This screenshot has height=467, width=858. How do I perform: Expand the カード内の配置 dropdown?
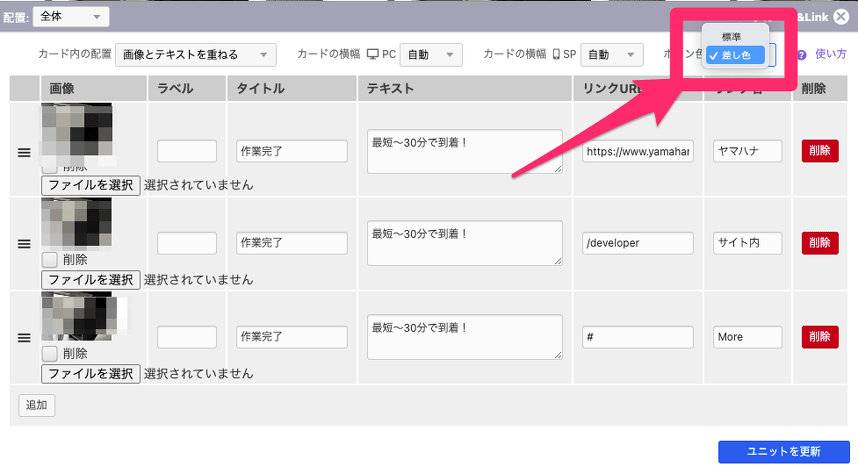[x=196, y=55]
